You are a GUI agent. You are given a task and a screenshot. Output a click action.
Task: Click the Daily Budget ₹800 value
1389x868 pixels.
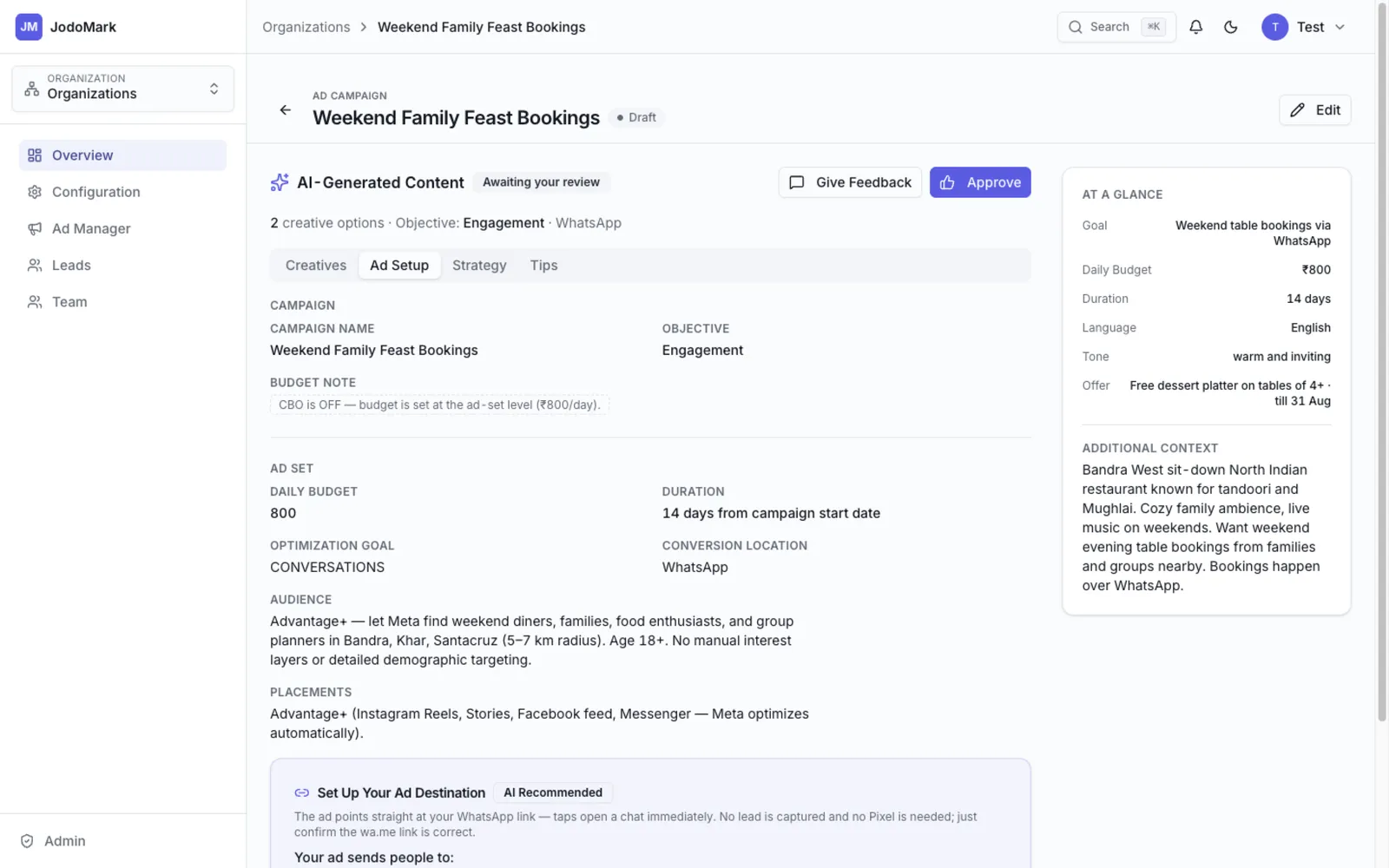point(1316,270)
